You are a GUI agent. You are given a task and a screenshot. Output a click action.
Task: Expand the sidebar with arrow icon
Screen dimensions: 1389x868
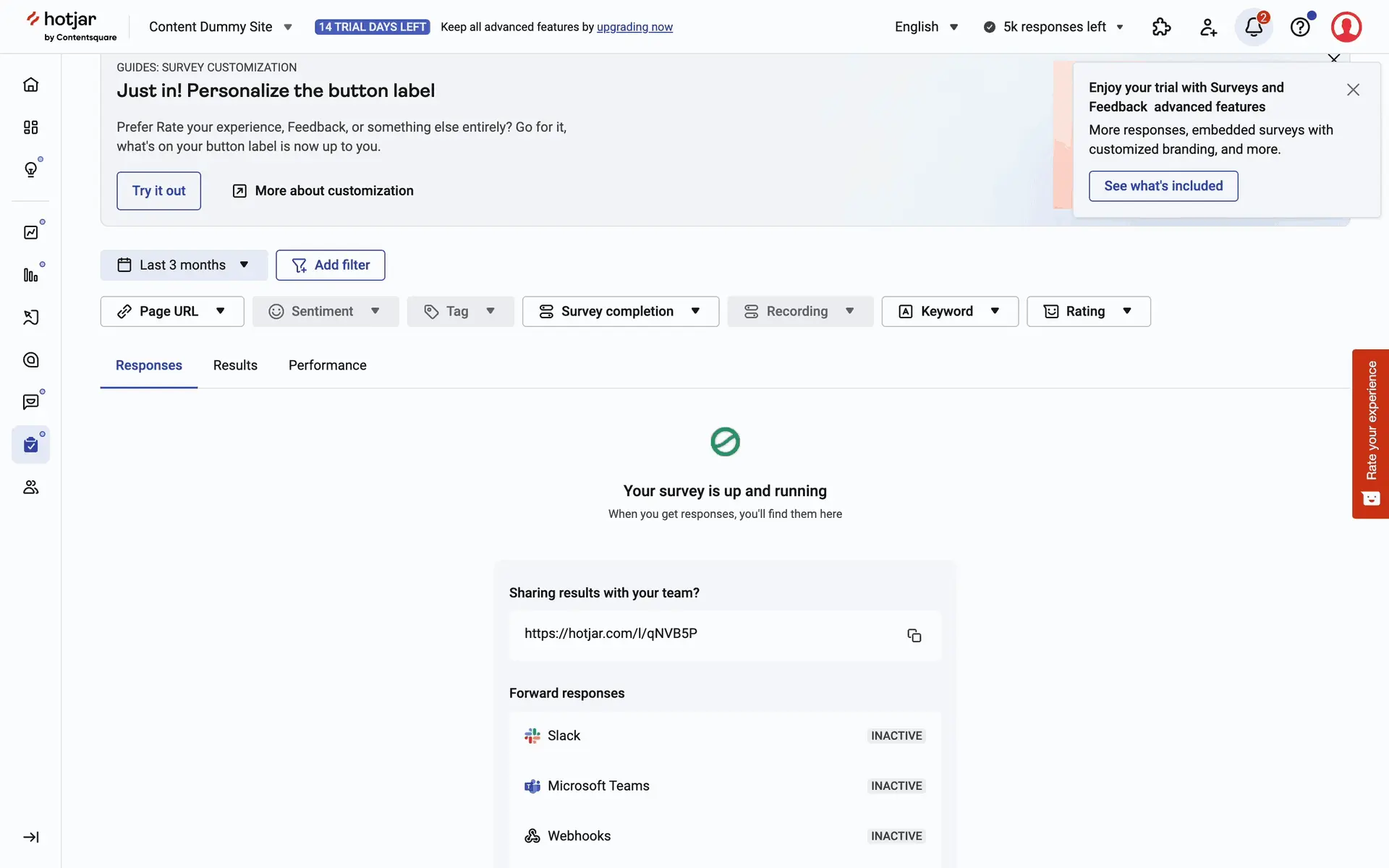[x=30, y=837]
